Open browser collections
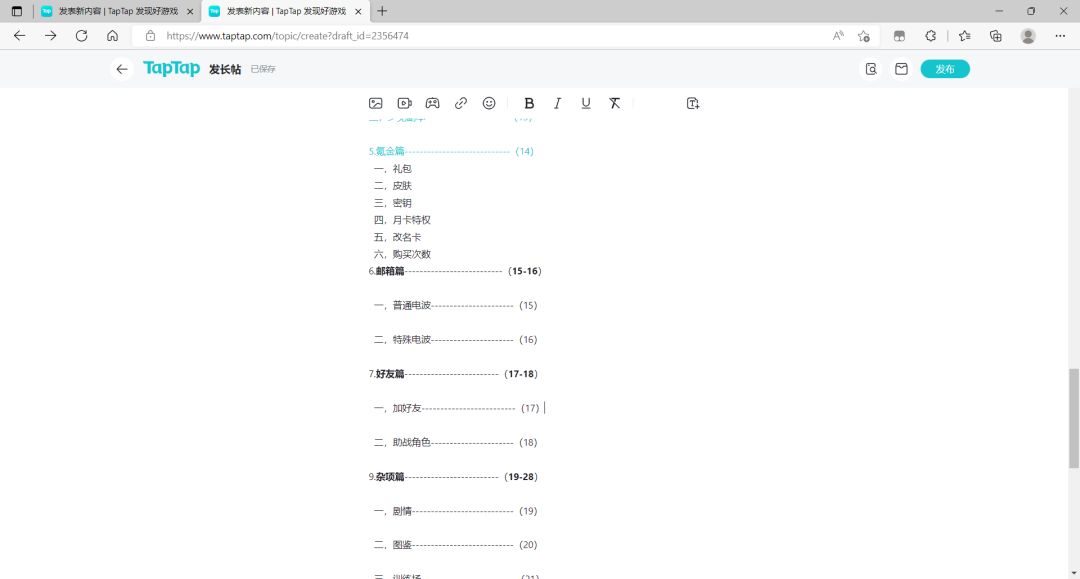The height and width of the screenshot is (579, 1080). click(x=995, y=36)
